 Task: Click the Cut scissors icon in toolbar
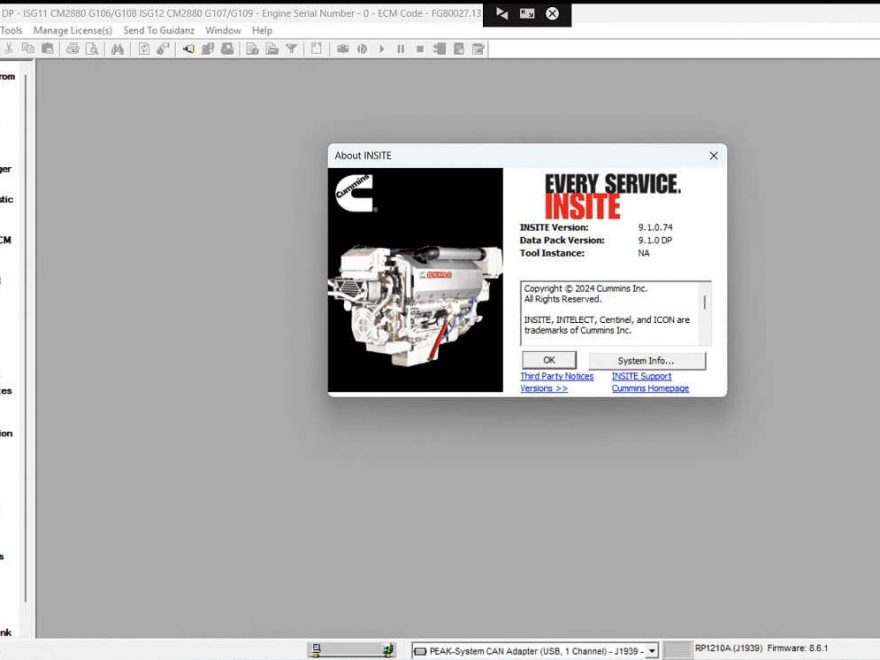pyautogui.click(x=8, y=49)
